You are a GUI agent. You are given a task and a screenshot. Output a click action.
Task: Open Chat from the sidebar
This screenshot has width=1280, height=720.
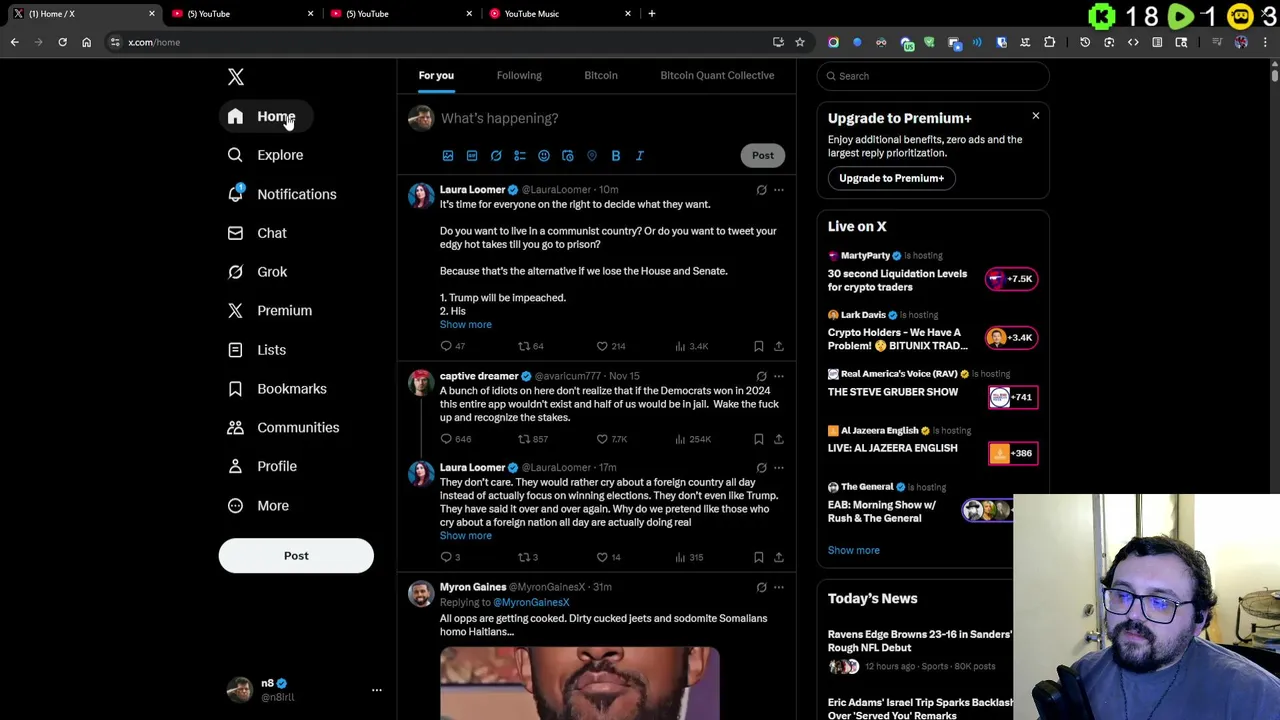(x=257, y=233)
